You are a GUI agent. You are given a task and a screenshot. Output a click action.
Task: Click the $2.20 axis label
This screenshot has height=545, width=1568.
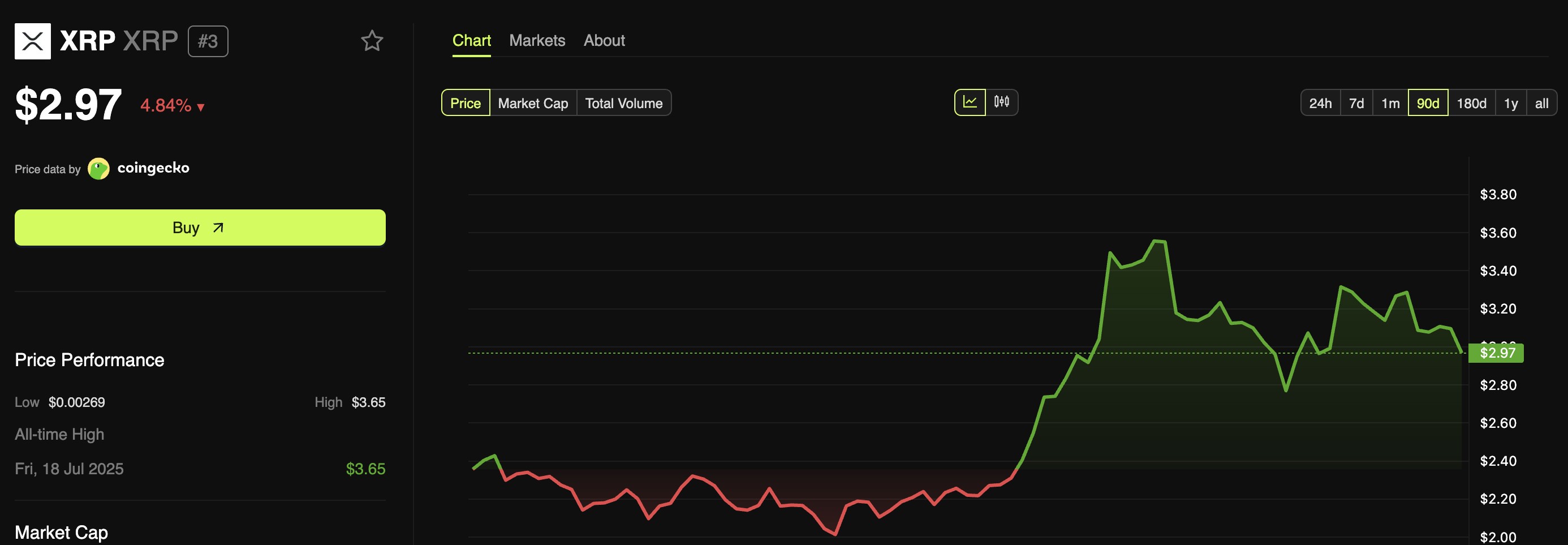(x=1498, y=499)
